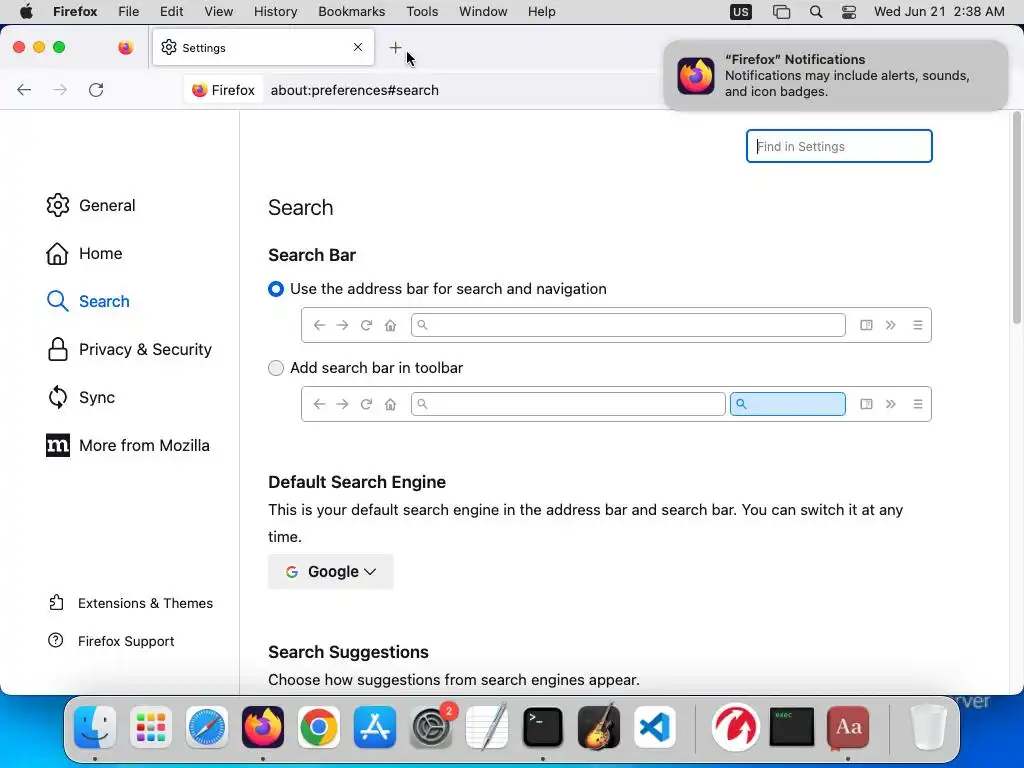Click the US input source indicator
This screenshot has width=1024, height=768.
tap(741, 12)
